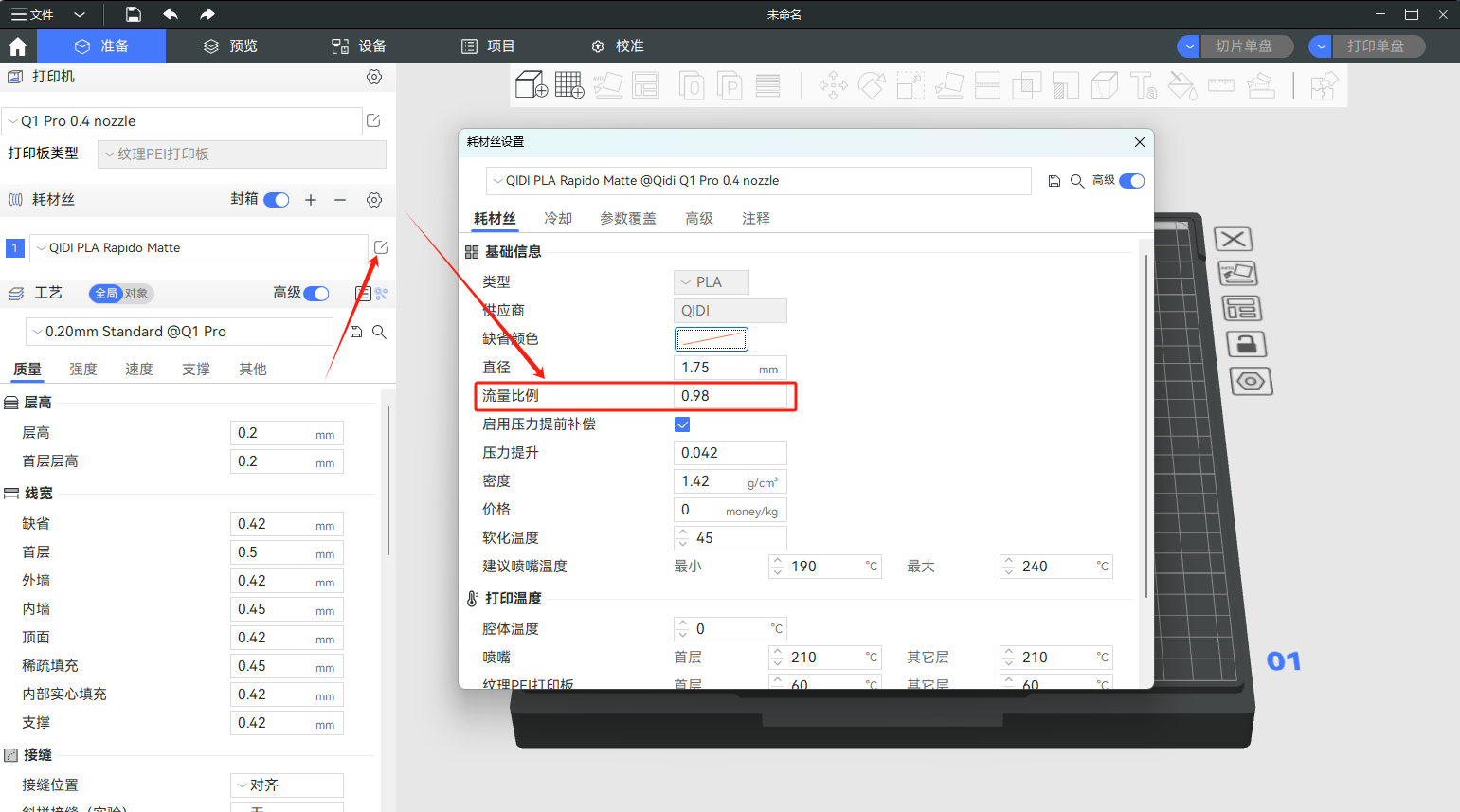
Task: Open printer settings gear icon
Action: click(x=374, y=77)
